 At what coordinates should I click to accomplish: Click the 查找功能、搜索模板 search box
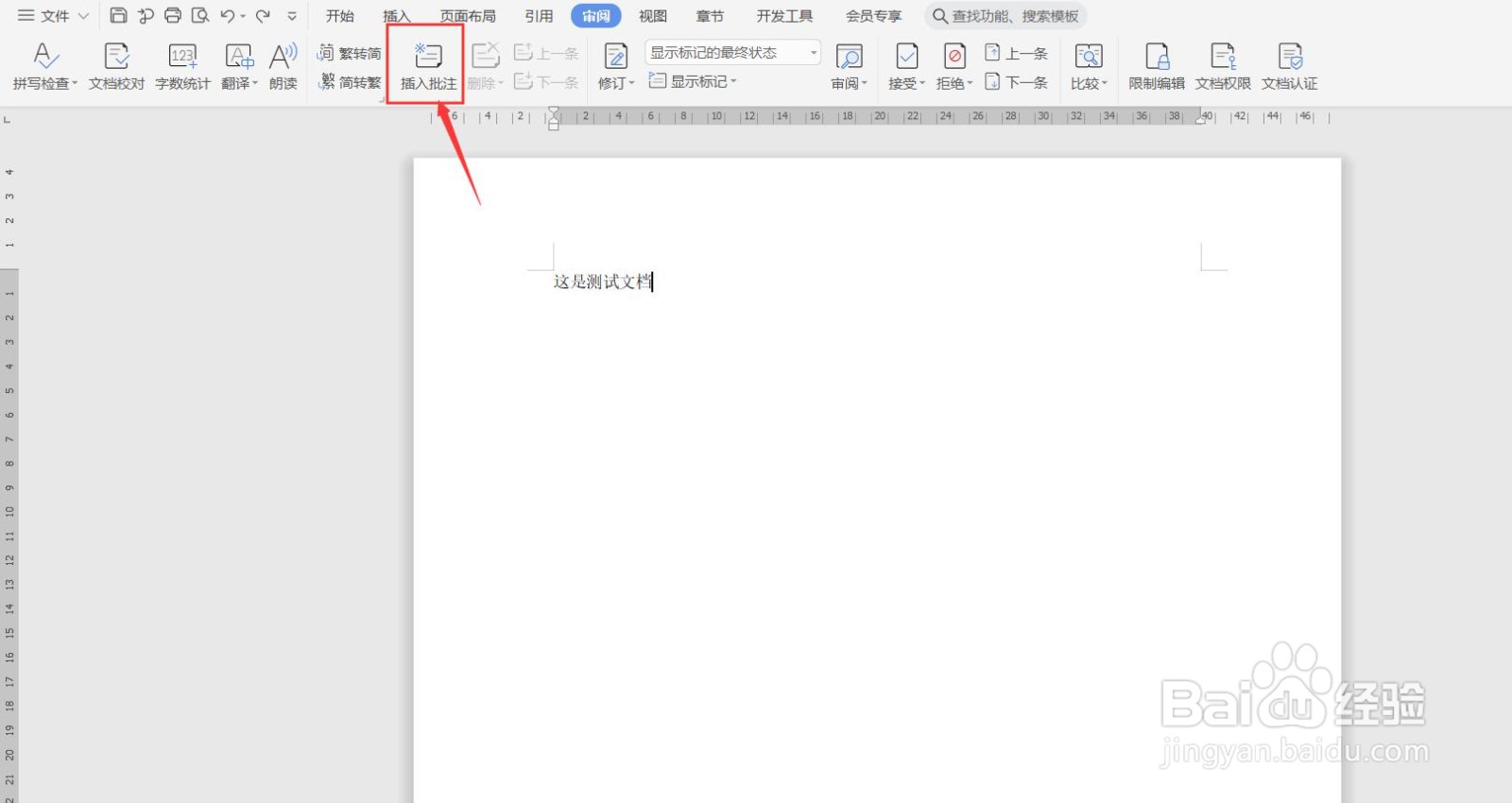pyautogui.click(x=1005, y=16)
